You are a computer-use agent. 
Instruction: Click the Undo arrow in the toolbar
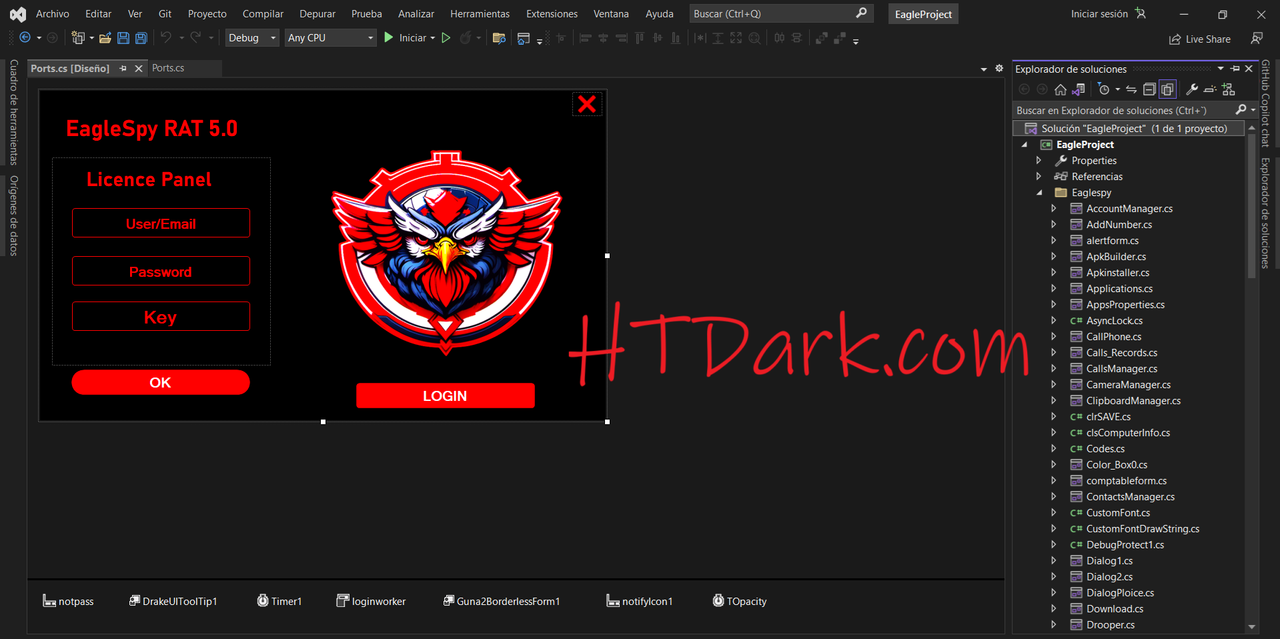coord(166,38)
